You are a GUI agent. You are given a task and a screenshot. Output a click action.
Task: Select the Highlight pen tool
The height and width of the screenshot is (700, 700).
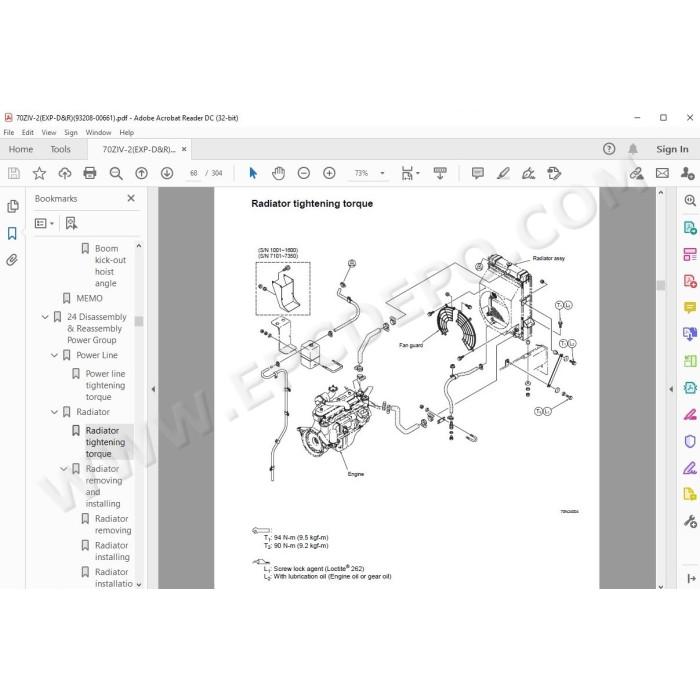[x=503, y=173]
